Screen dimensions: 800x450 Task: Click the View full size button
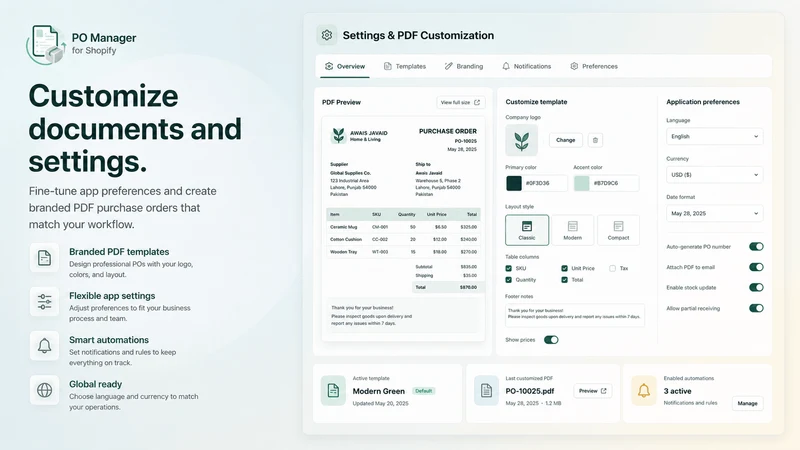[x=461, y=103]
